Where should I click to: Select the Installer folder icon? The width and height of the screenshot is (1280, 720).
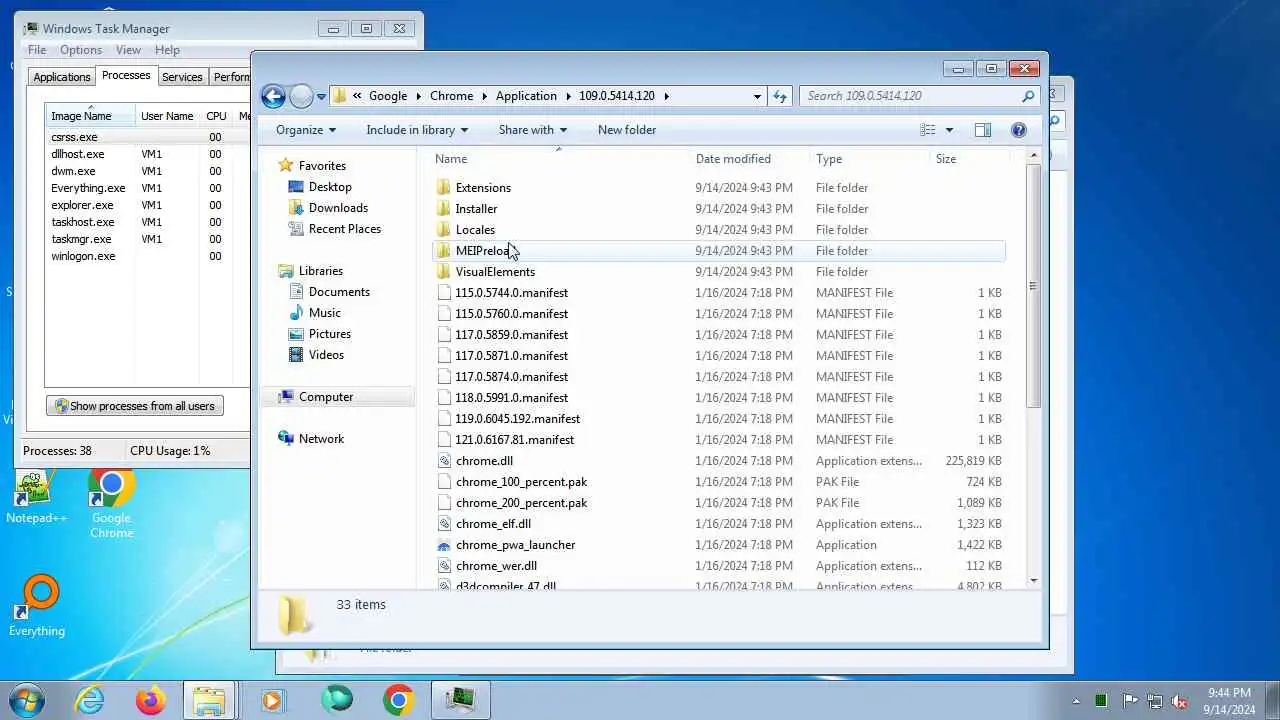[x=444, y=209]
